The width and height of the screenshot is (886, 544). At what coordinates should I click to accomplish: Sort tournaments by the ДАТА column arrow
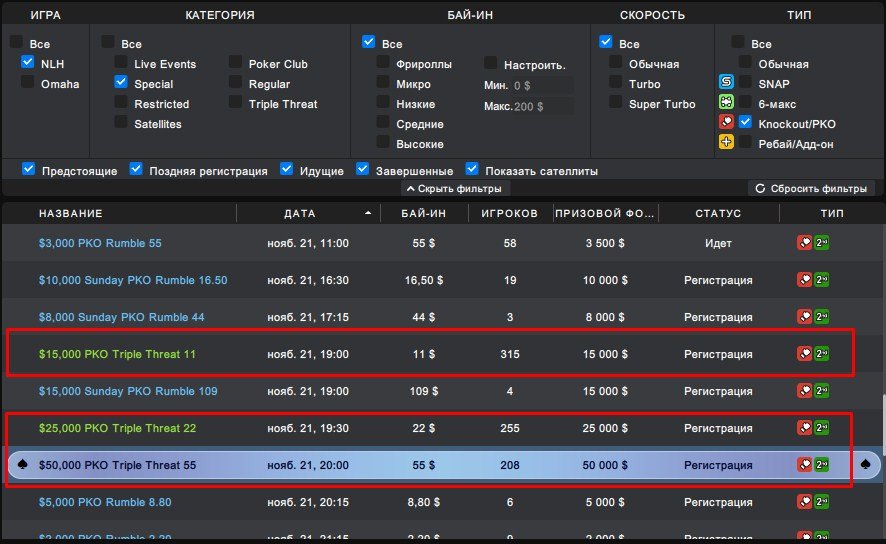pyautogui.click(x=367, y=213)
